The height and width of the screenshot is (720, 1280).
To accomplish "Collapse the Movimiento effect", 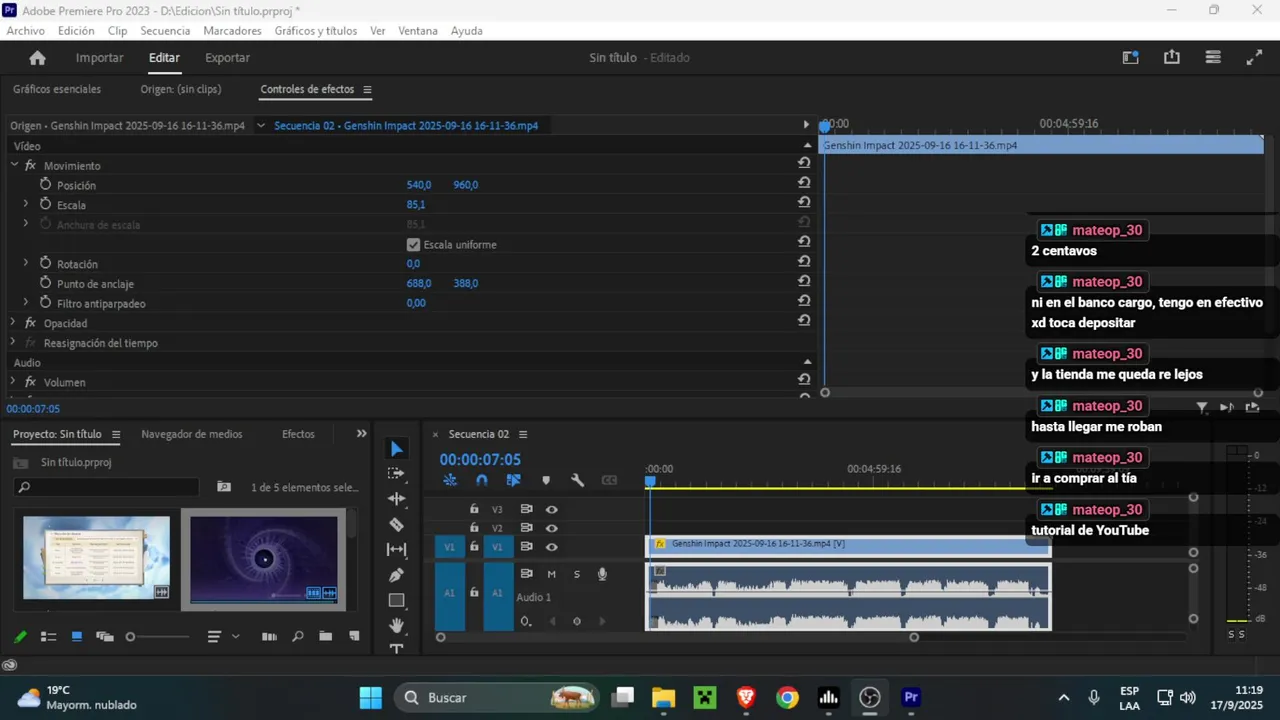I will click(13, 165).
